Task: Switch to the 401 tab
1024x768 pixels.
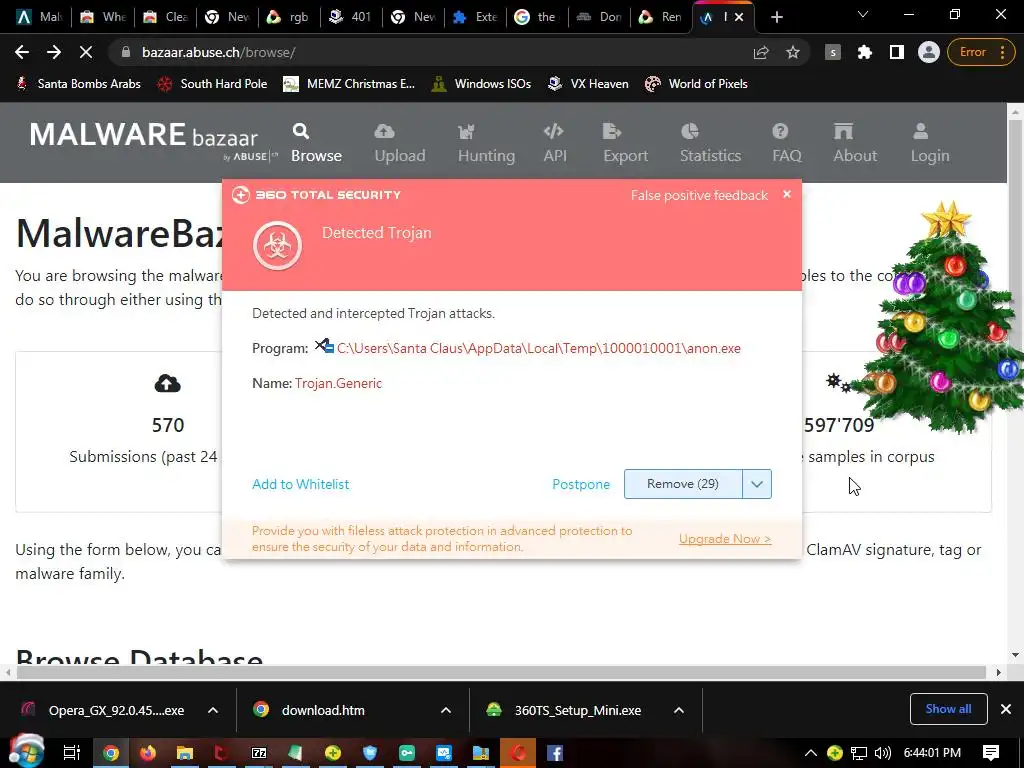Action: [x=351, y=17]
